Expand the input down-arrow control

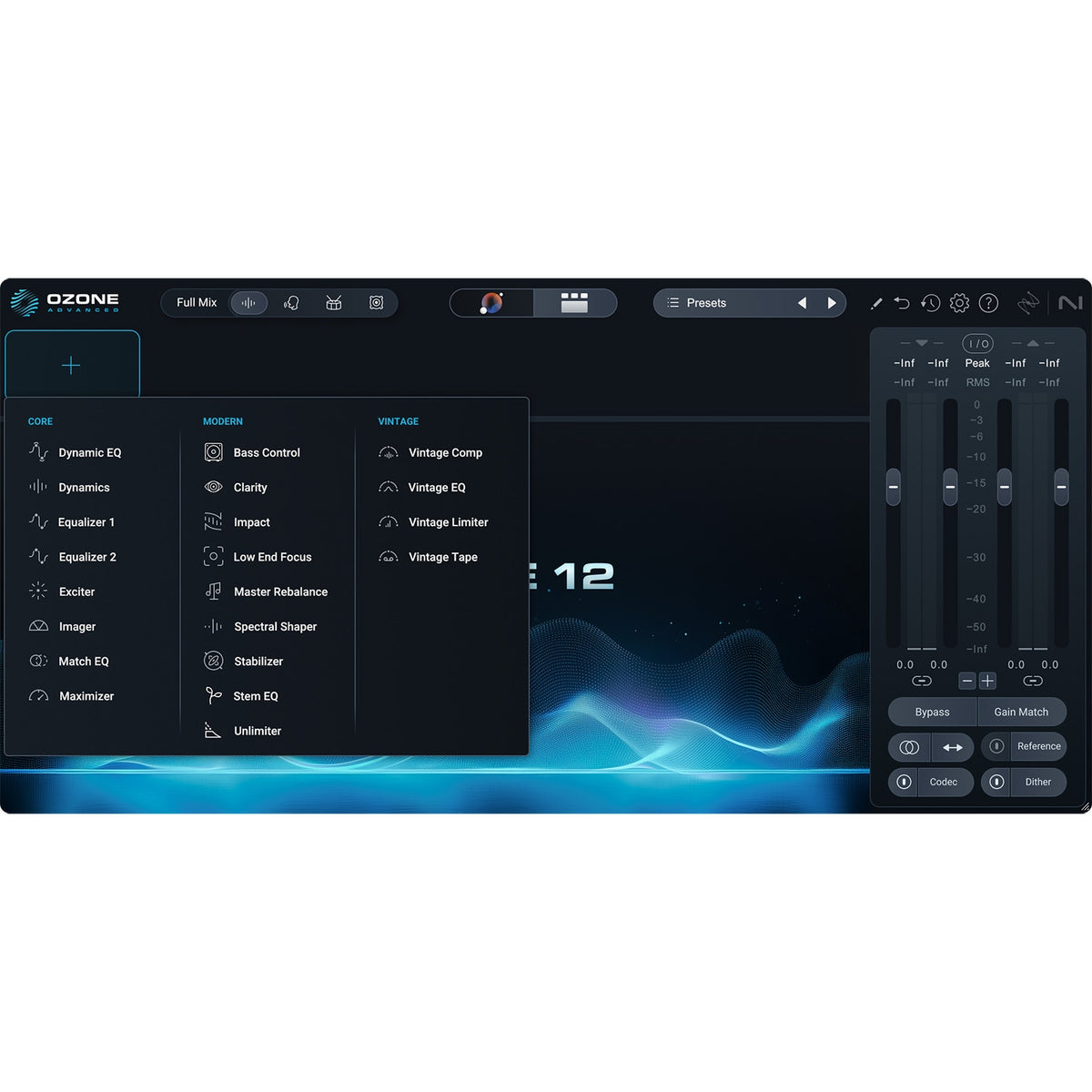click(922, 343)
